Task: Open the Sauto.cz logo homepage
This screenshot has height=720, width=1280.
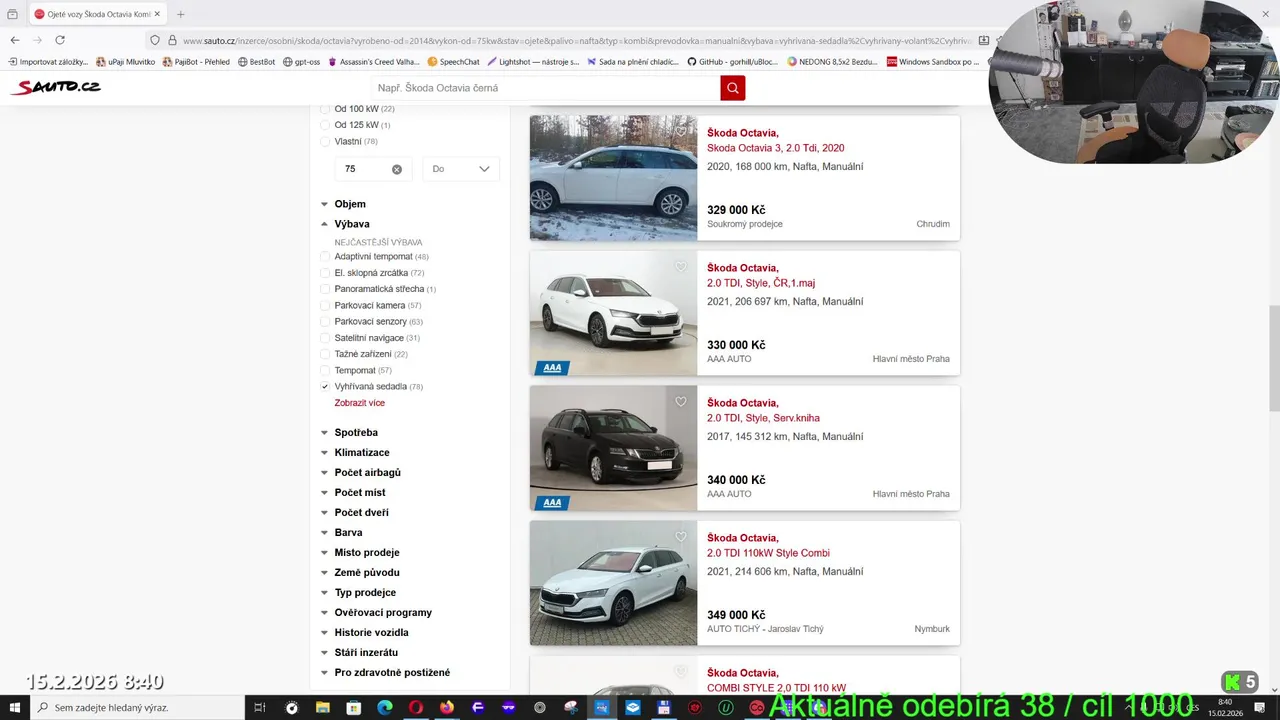Action: pos(56,87)
